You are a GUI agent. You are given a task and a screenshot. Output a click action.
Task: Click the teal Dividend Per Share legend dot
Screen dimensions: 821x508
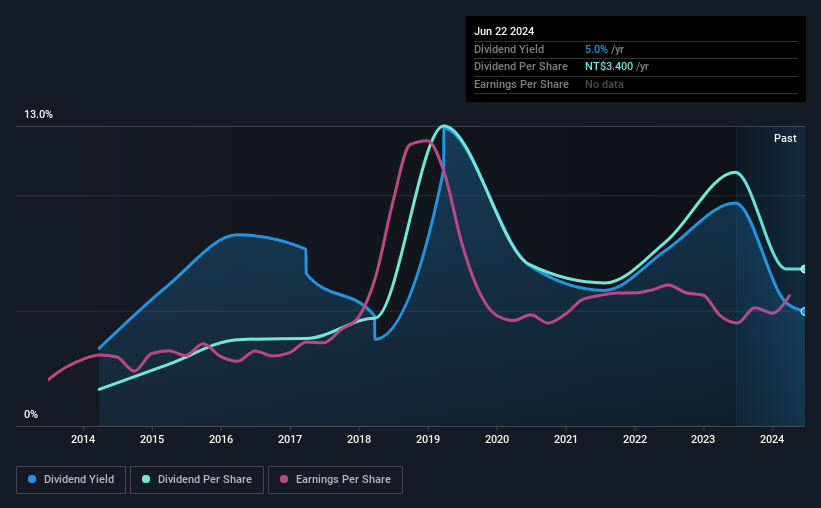146,479
